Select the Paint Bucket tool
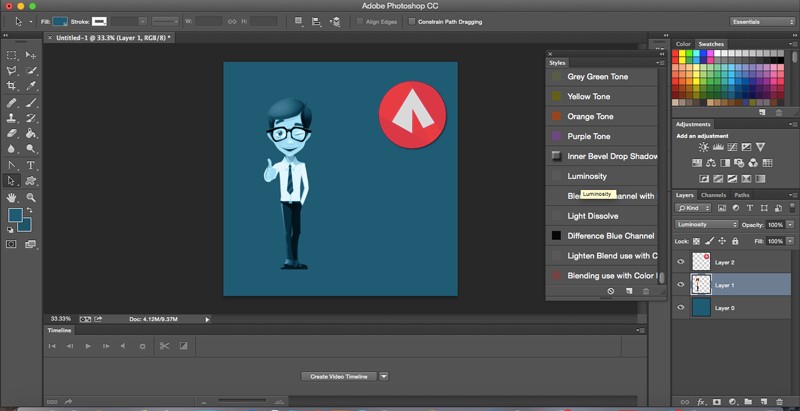This screenshot has height=411, width=800. 31,134
